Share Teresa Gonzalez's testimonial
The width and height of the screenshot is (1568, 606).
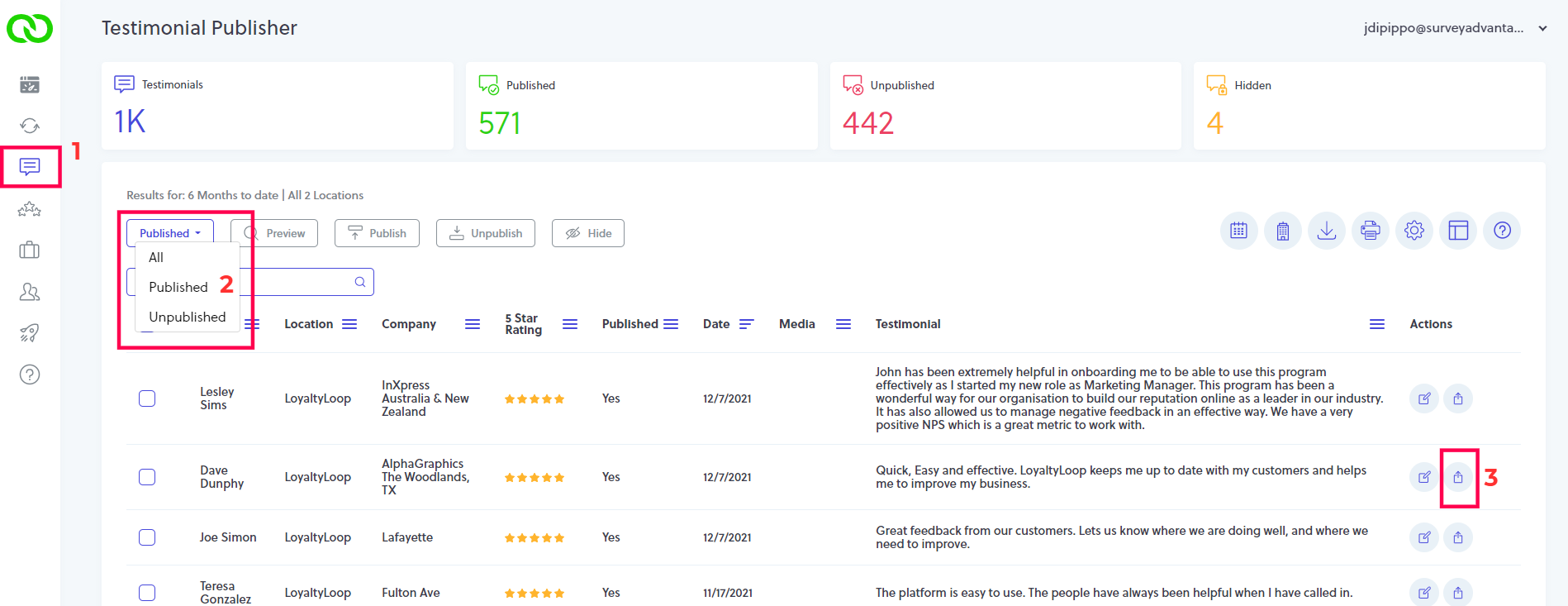[x=1458, y=593]
